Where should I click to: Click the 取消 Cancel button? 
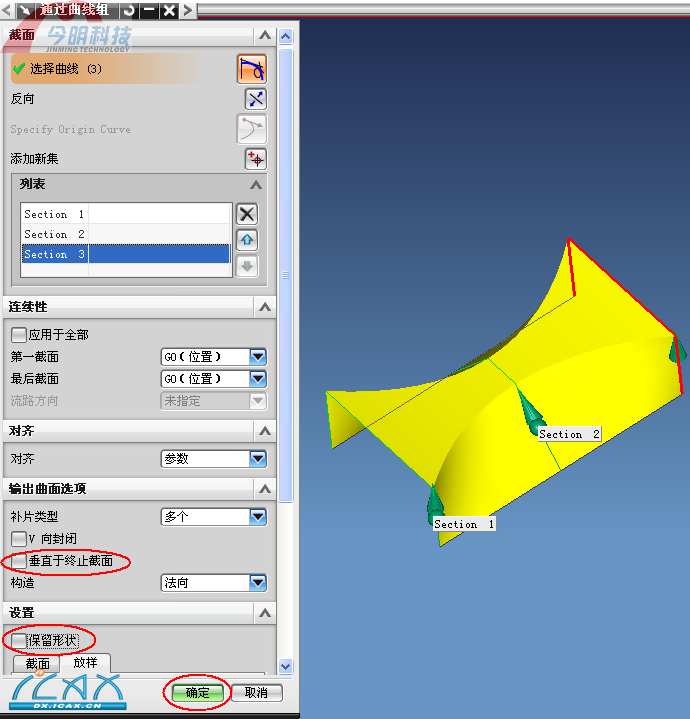pyautogui.click(x=256, y=693)
